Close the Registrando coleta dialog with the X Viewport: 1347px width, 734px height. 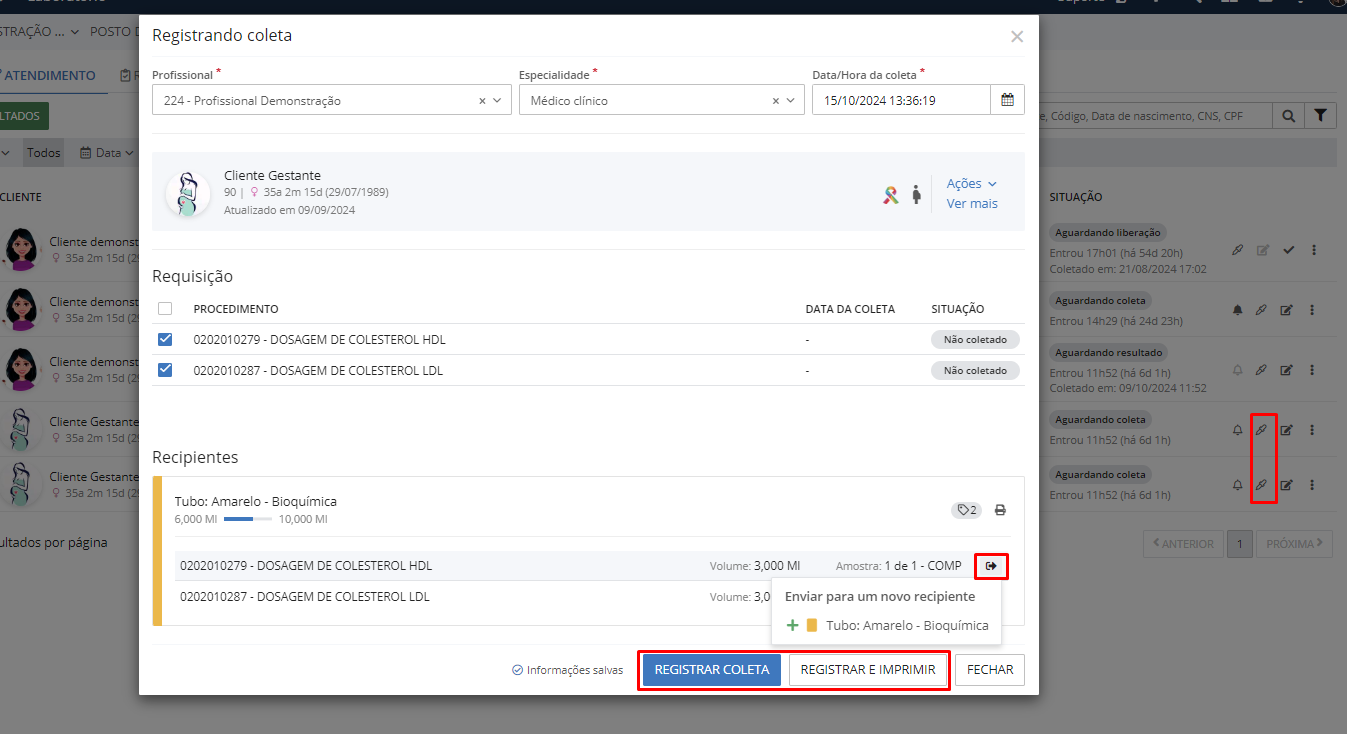point(1017,37)
